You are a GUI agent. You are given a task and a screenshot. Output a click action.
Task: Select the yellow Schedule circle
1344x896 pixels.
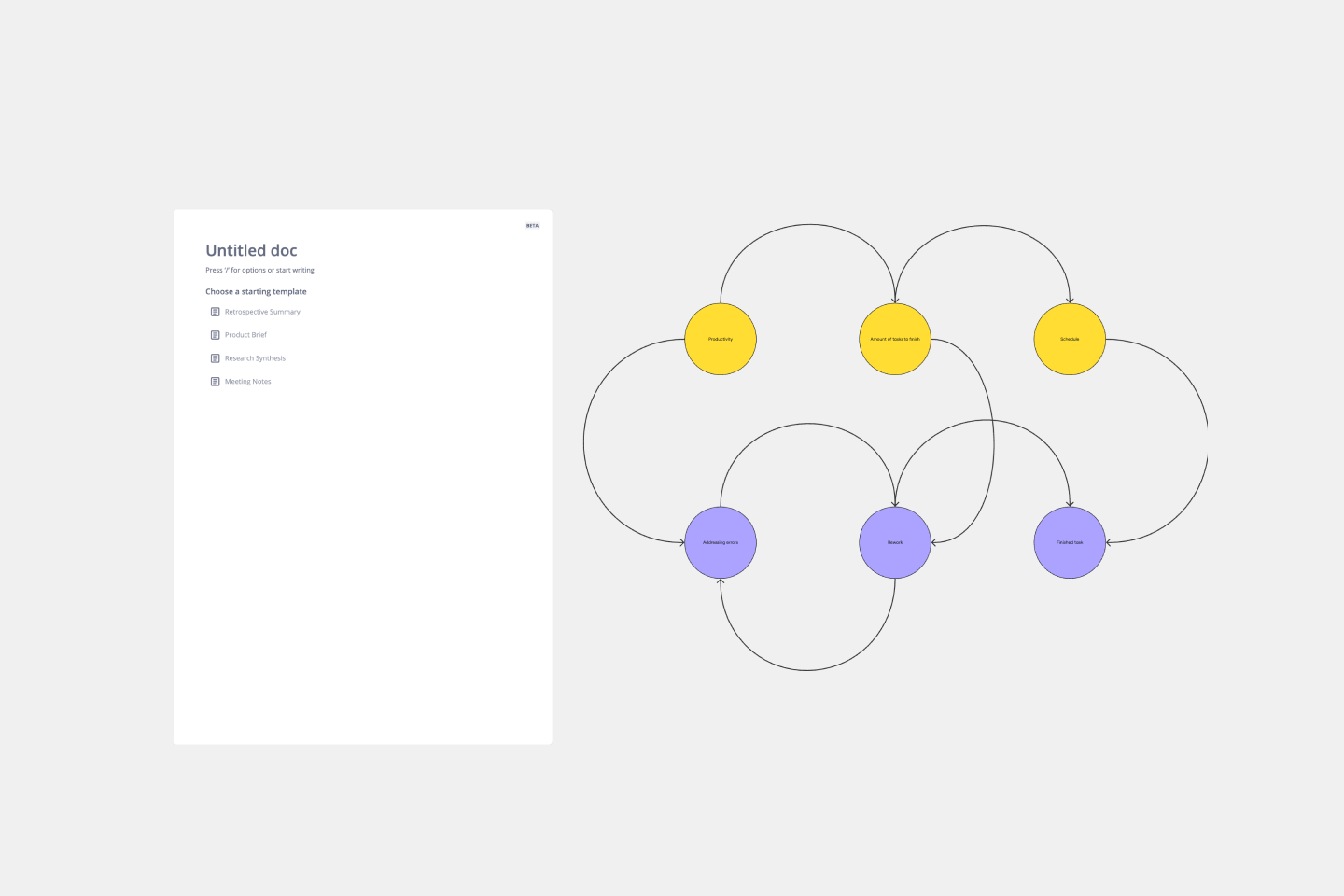point(1070,339)
